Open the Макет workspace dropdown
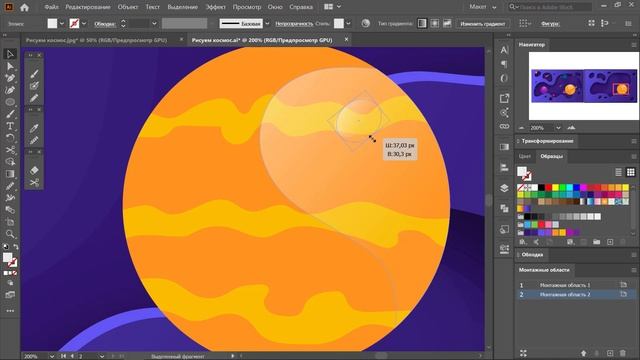 [x=482, y=7]
